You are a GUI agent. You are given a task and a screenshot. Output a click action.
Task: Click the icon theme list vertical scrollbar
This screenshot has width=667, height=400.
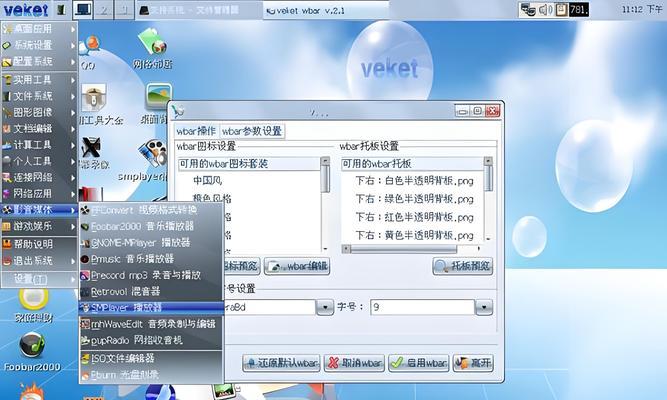325,204
